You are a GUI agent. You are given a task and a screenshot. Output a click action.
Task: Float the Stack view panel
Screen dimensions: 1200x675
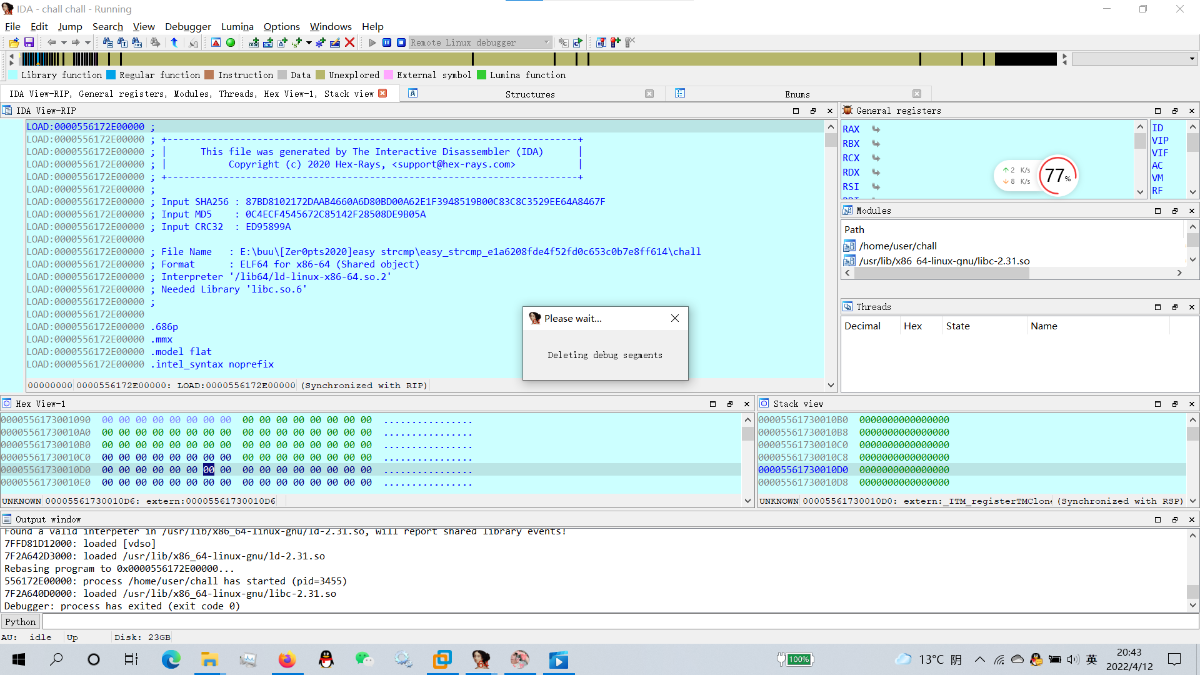pyautogui.click(x=1176, y=404)
